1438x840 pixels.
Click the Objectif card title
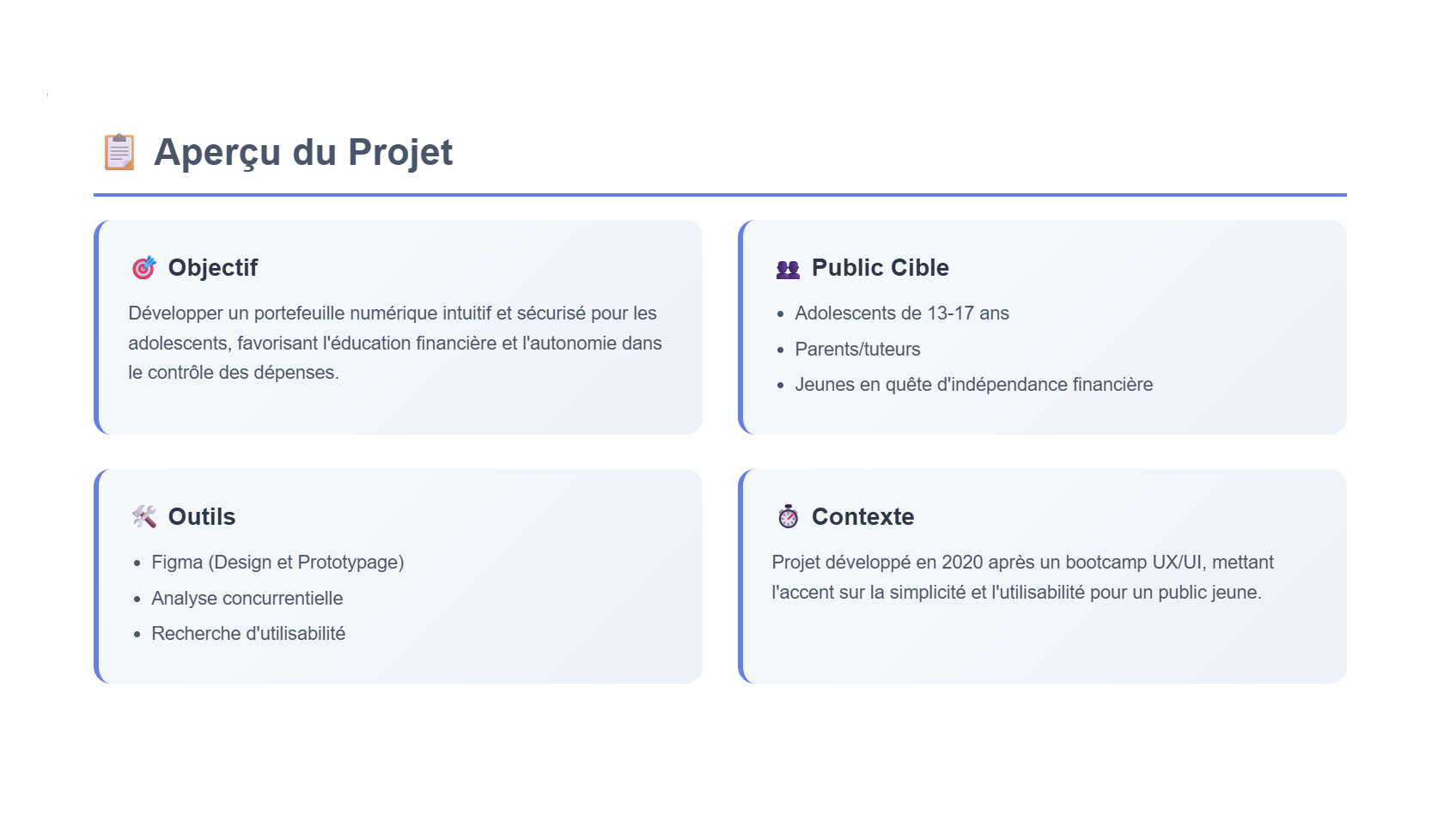click(x=213, y=268)
